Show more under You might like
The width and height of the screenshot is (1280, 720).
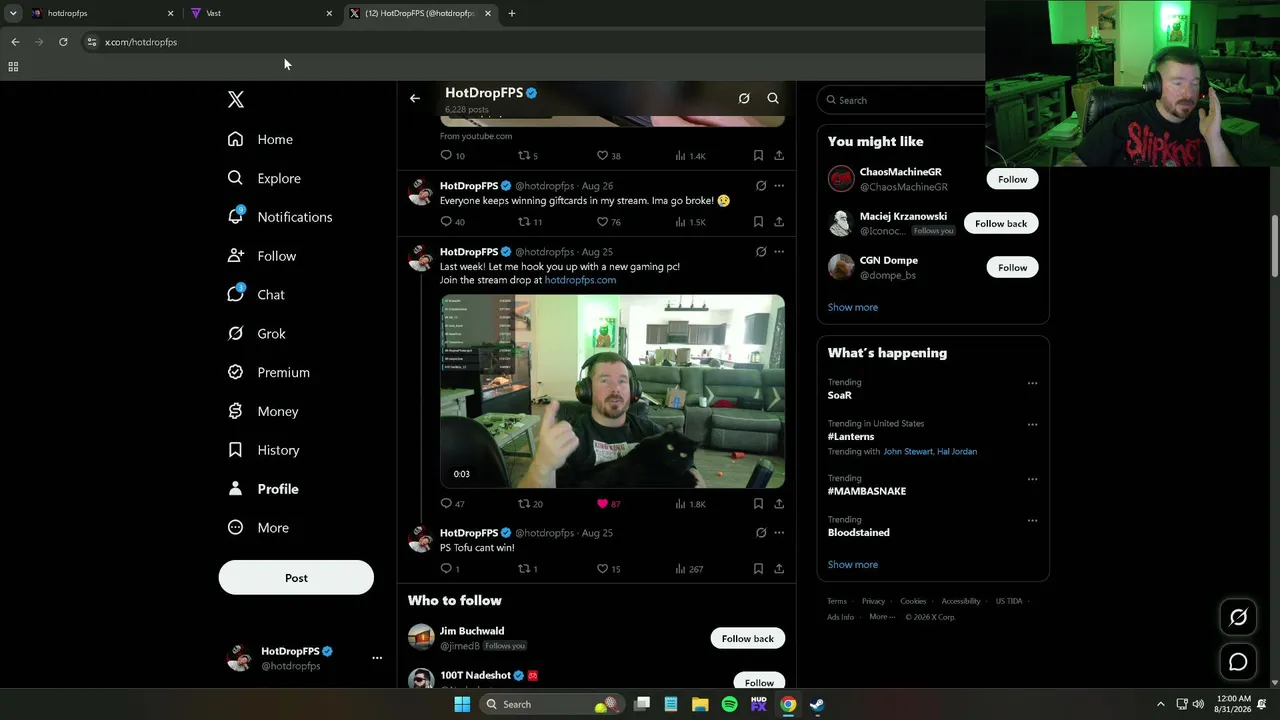(x=853, y=307)
